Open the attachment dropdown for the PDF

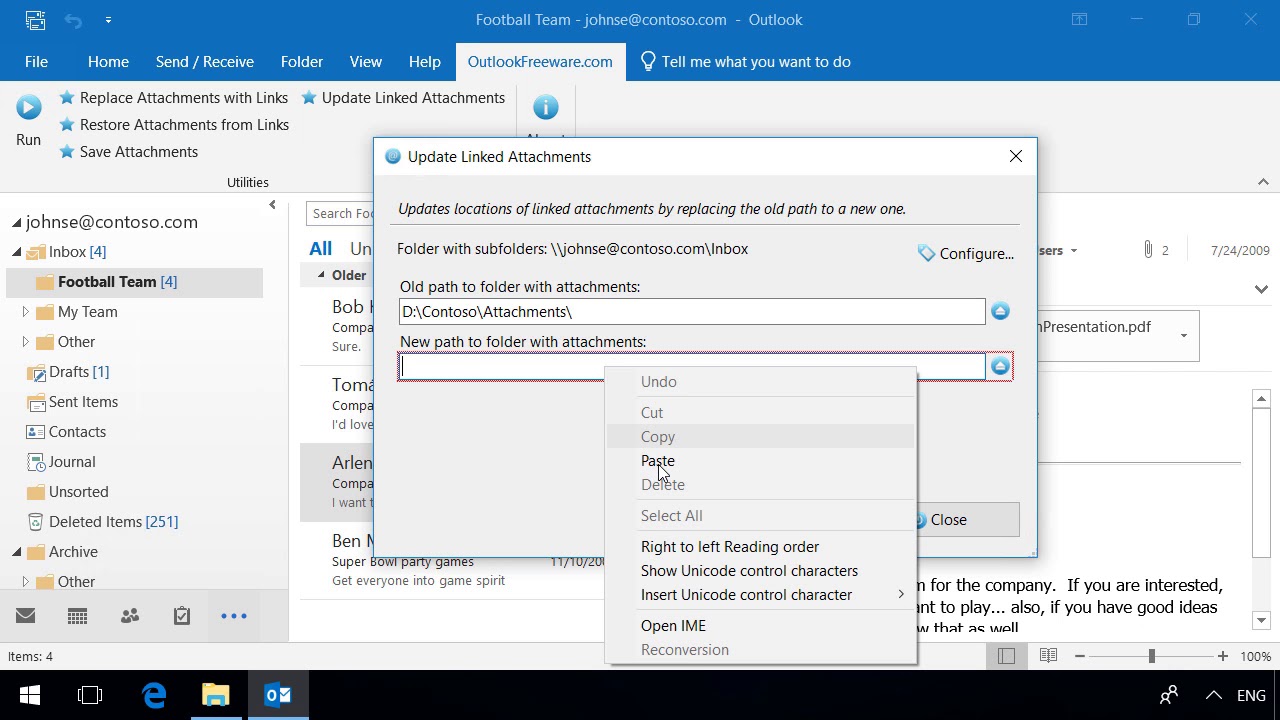coord(1184,336)
